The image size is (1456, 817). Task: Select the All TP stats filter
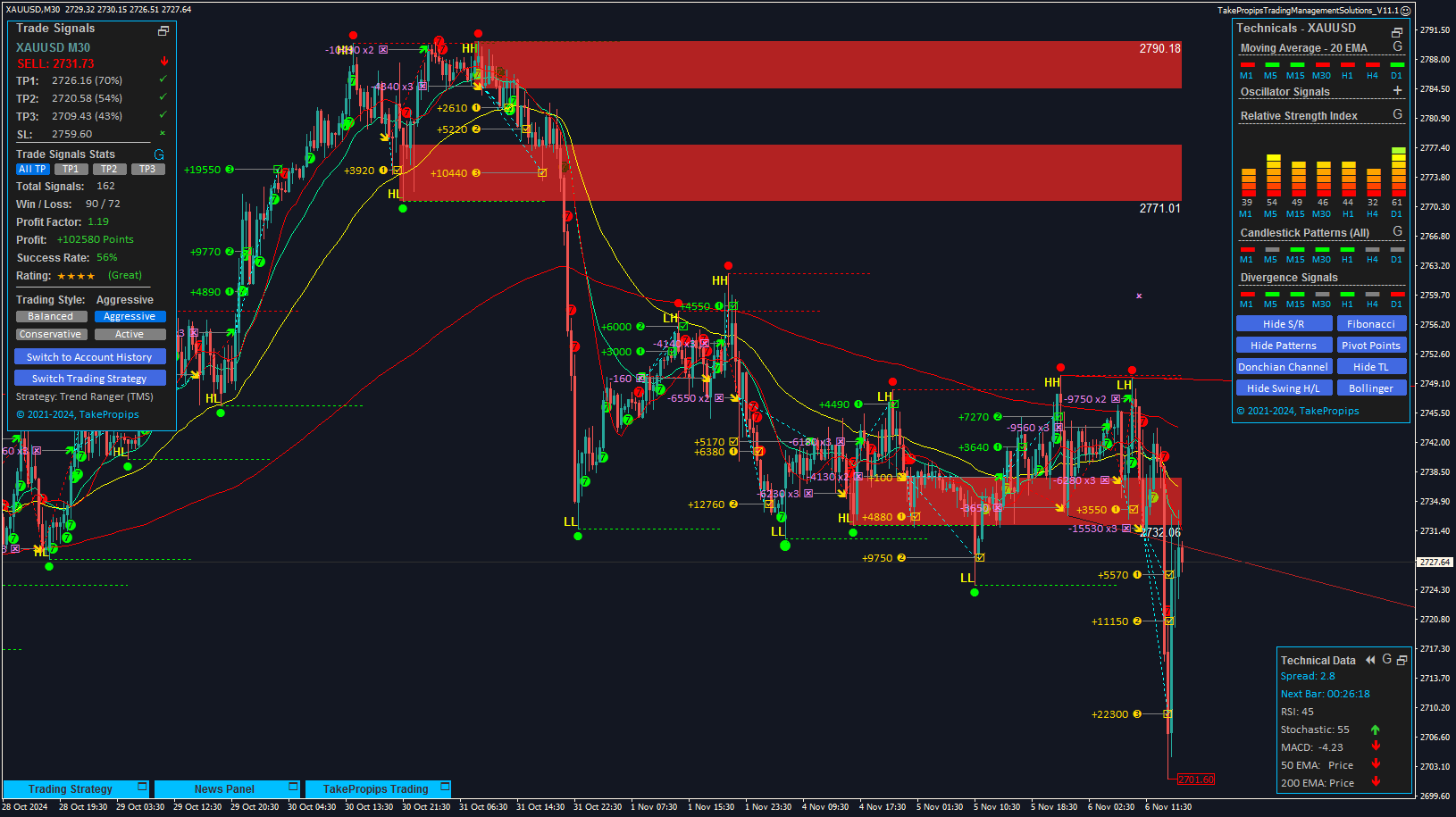click(32, 169)
